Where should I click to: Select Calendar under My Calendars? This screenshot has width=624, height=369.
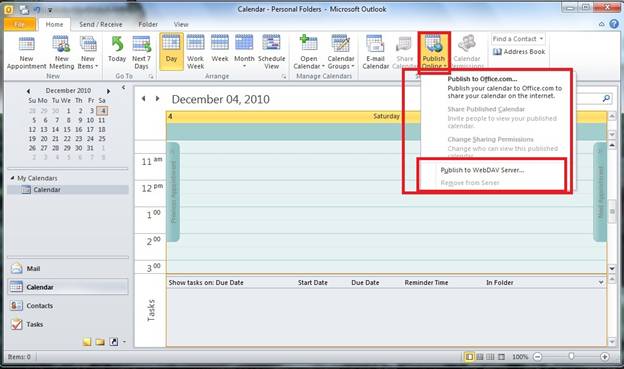(68, 190)
